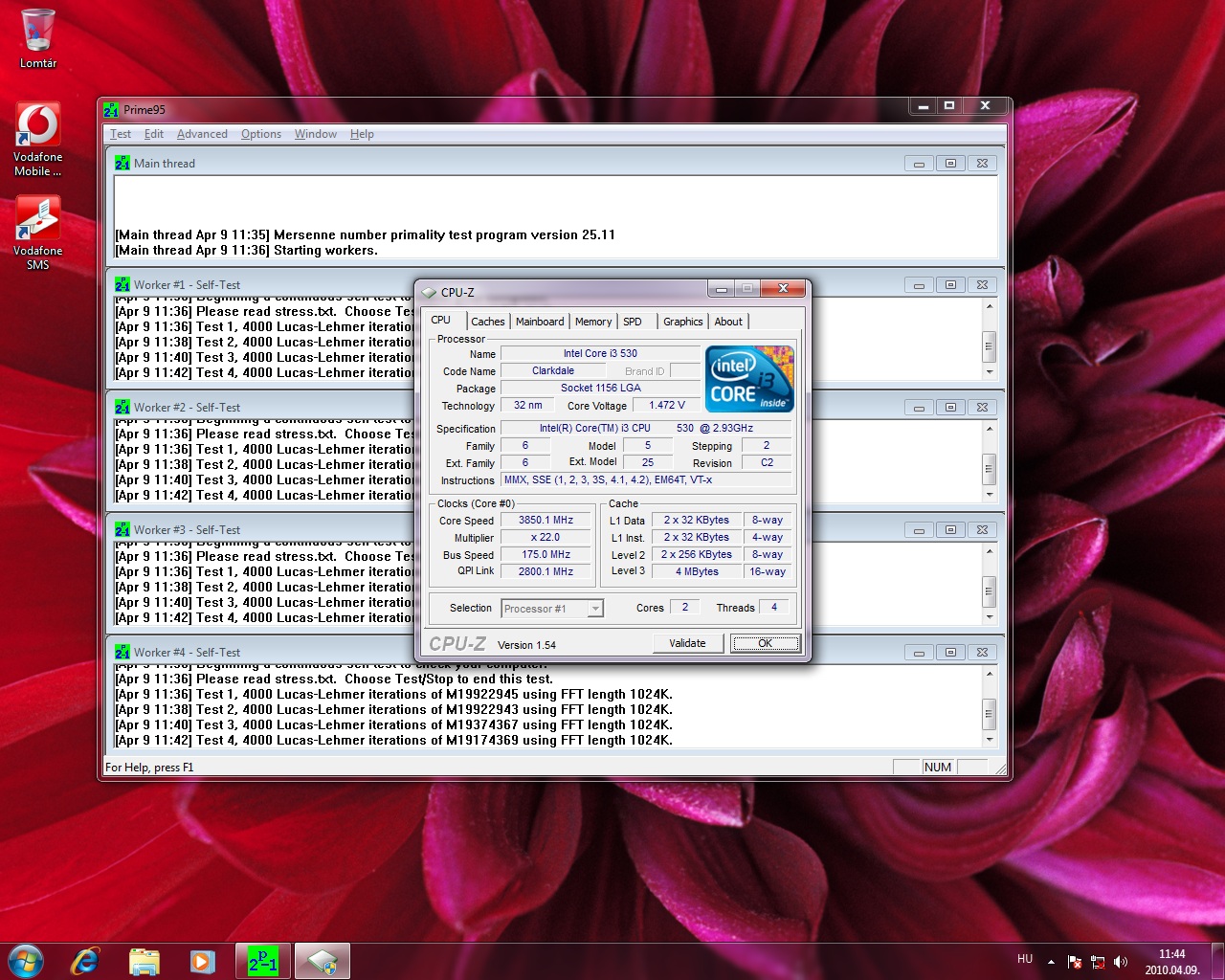The height and width of the screenshot is (980, 1225).
Task: Click the taskbar clock showing 11:44
Action: (1172, 962)
